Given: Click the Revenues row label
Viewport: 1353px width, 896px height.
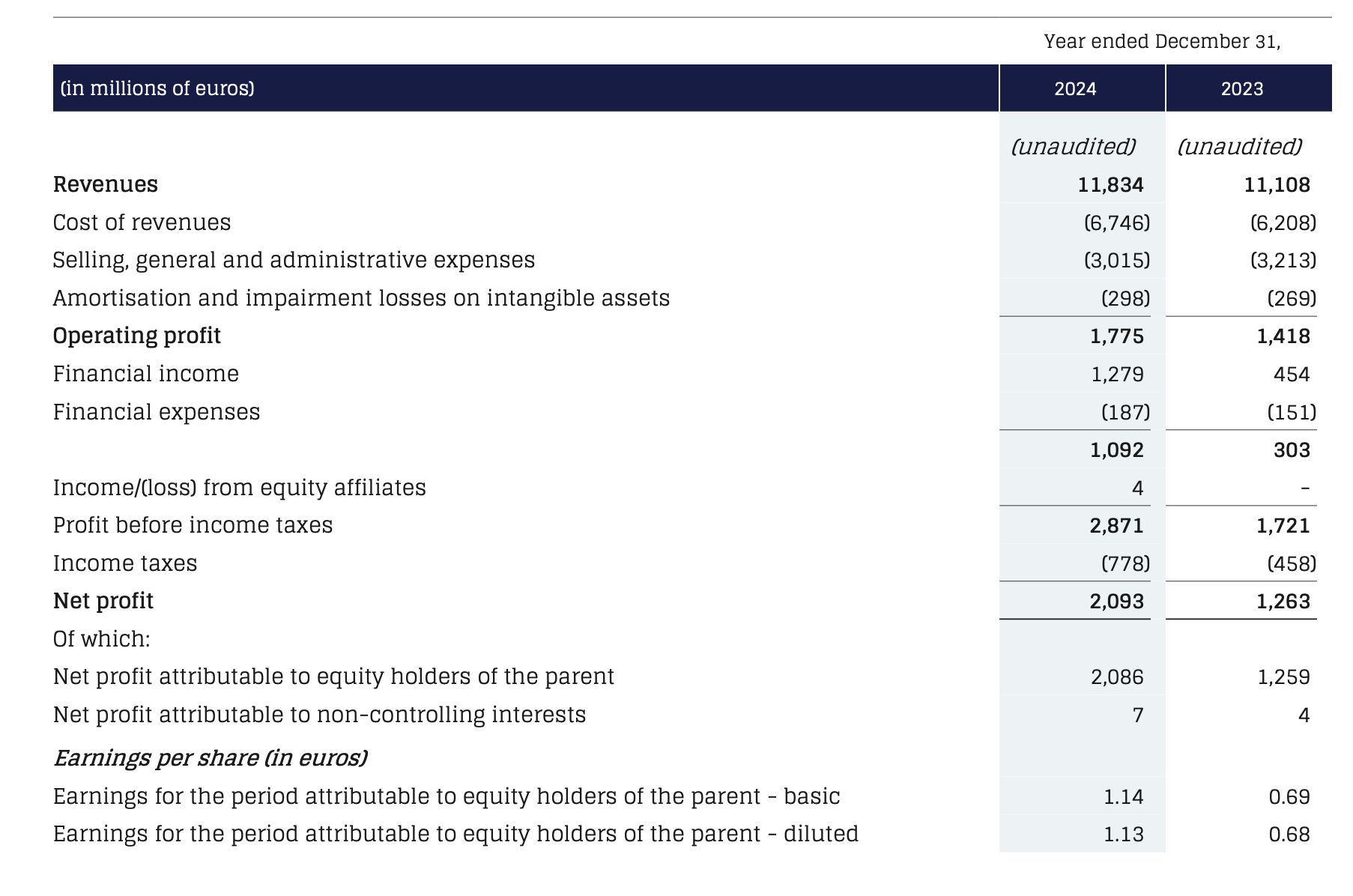Looking at the screenshot, I should pyautogui.click(x=106, y=184).
